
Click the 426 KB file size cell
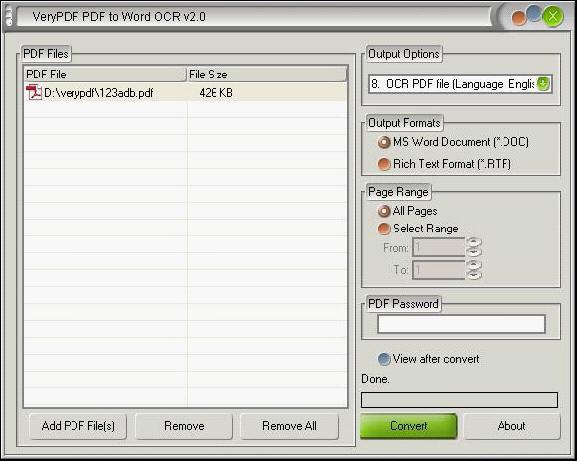pyautogui.click(x=216, y=93)
